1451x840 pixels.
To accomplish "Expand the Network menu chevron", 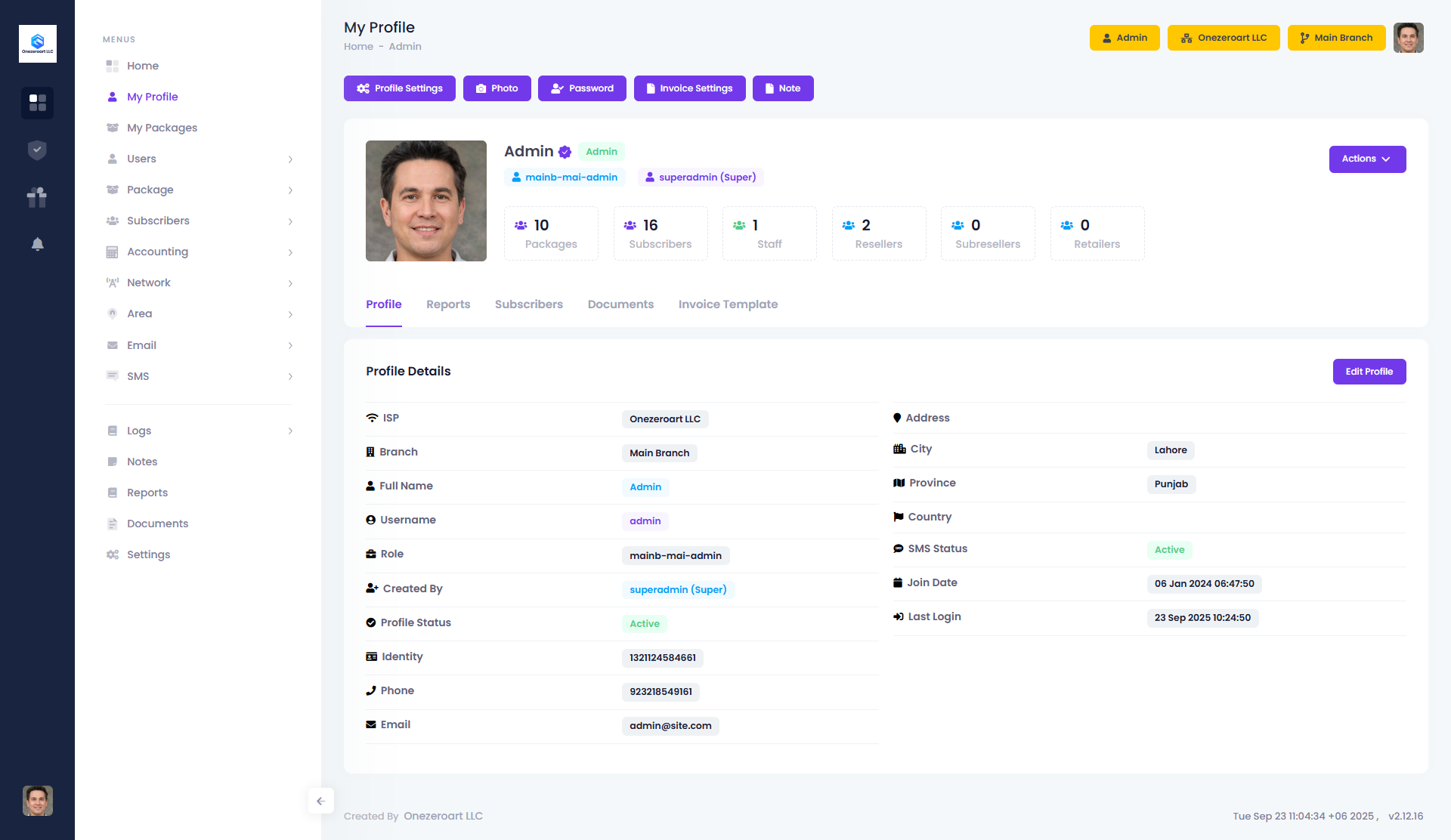I will coord(290,283).
